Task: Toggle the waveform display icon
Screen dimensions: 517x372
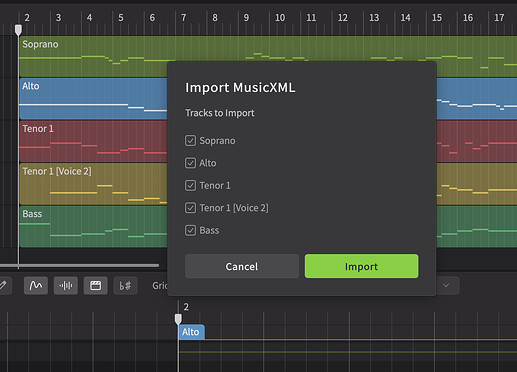Action: pos(66,285)
